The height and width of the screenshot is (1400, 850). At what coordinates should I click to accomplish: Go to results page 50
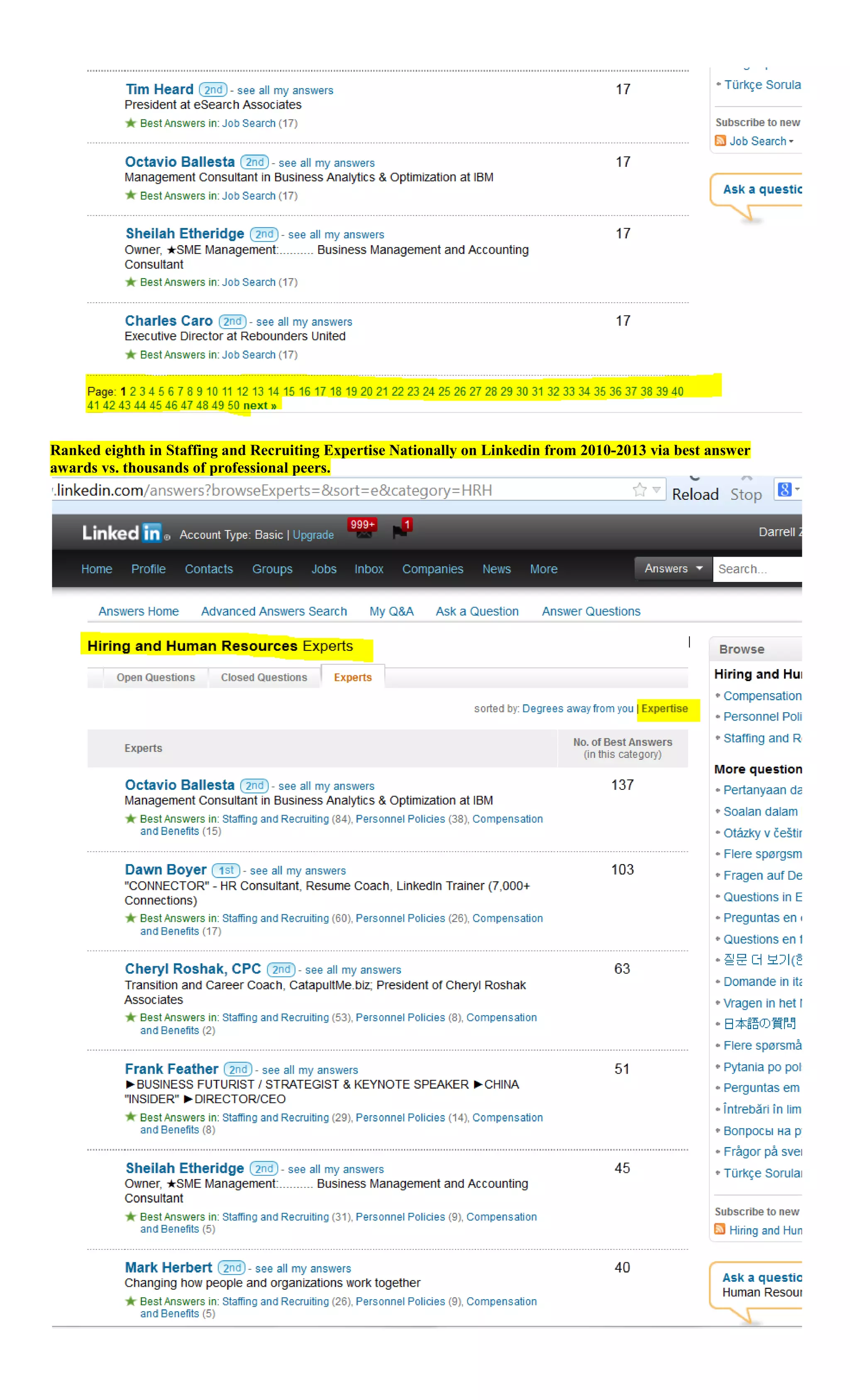click(x=234, y=405)
